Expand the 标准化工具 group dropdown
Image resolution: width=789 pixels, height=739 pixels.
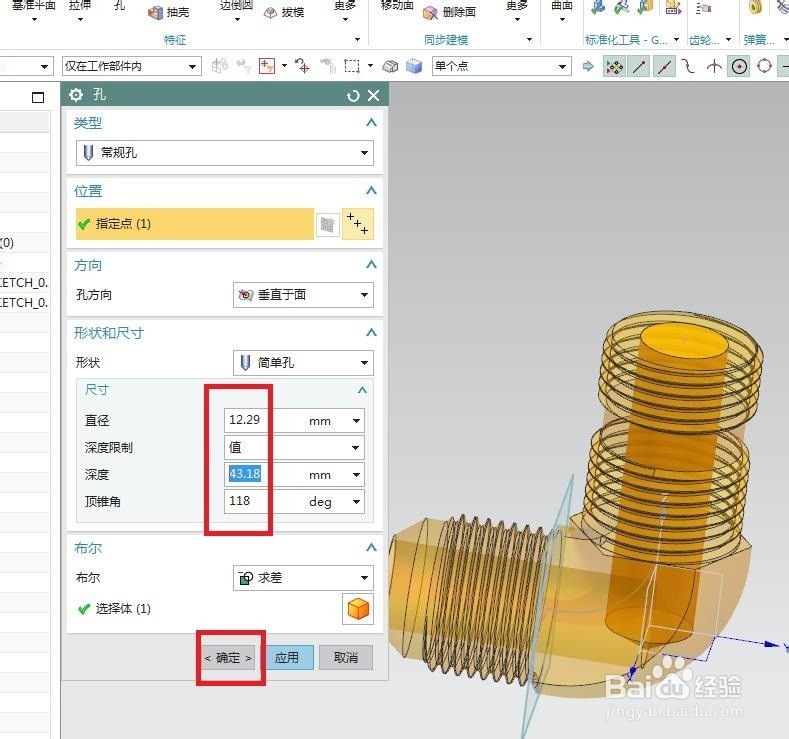pyautogui.click(x=676, y=40)
